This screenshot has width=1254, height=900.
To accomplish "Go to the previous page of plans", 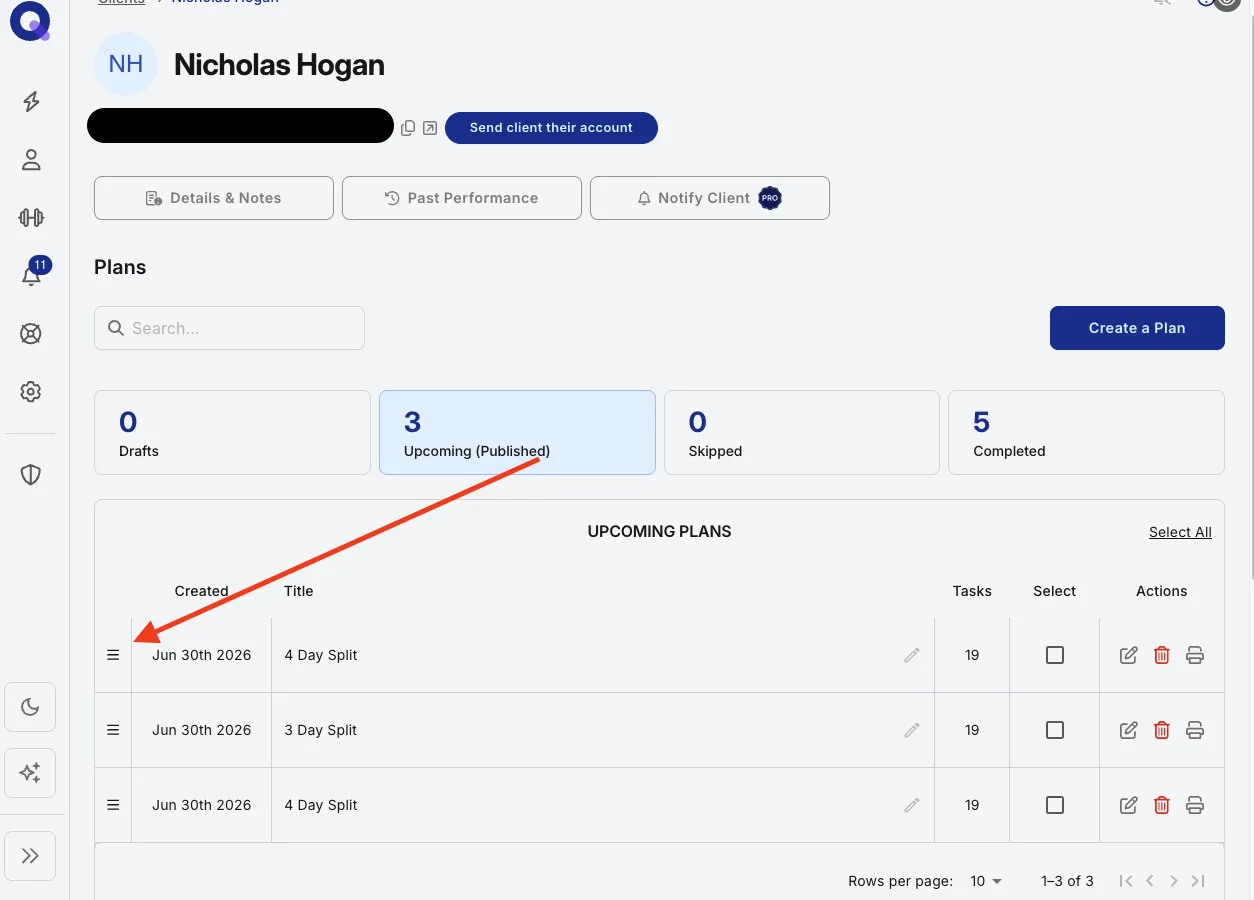I will pos(1150,881).
